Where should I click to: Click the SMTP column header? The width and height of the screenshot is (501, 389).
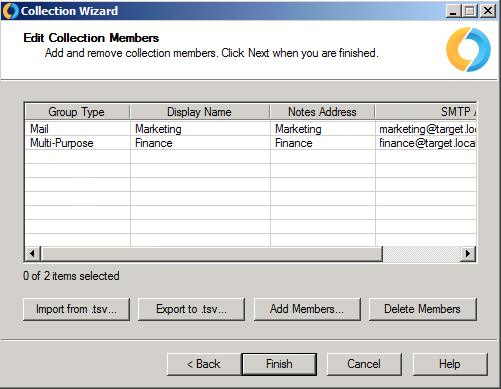click(426, 112)
